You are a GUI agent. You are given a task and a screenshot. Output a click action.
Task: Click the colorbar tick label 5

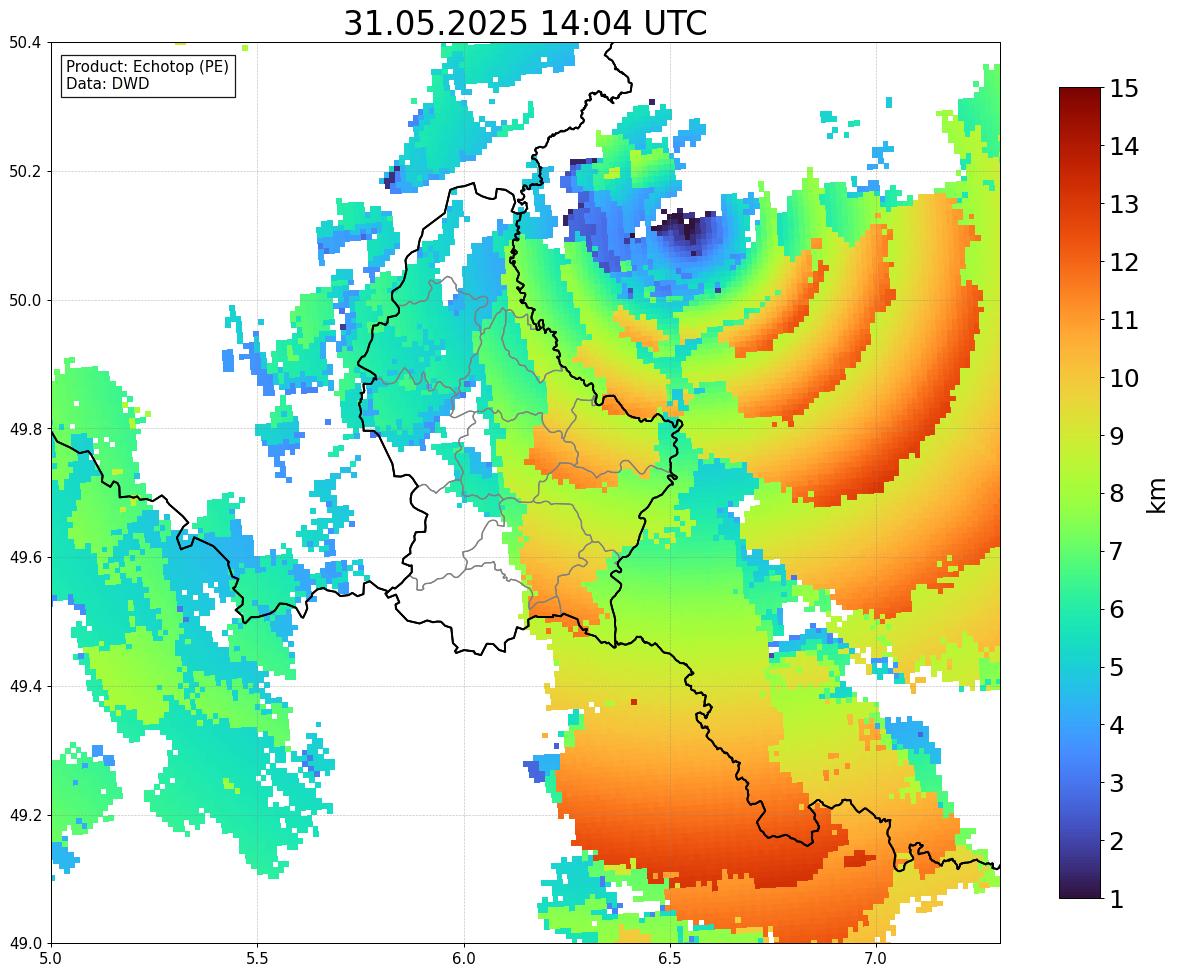1116,667
